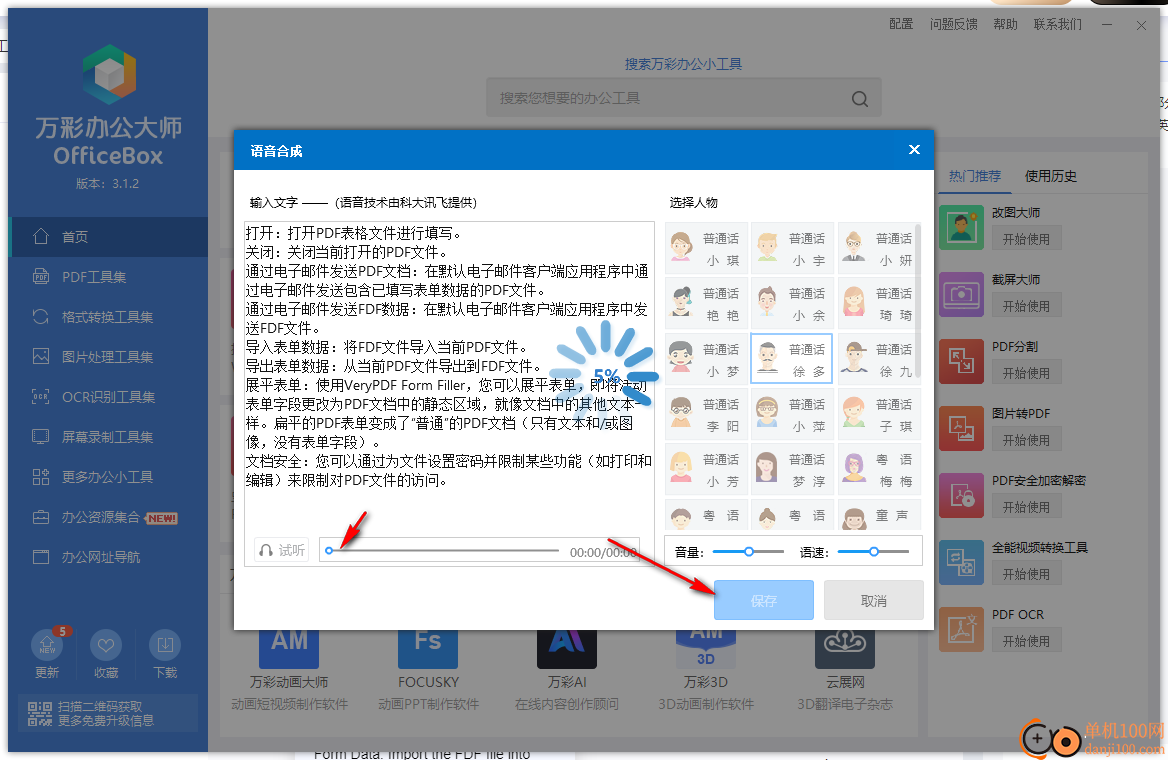Switch to the 热门推荐 tab
The width and height of the screenshot is (1168, 760).
pyautogui.click(x=974, y=177)
